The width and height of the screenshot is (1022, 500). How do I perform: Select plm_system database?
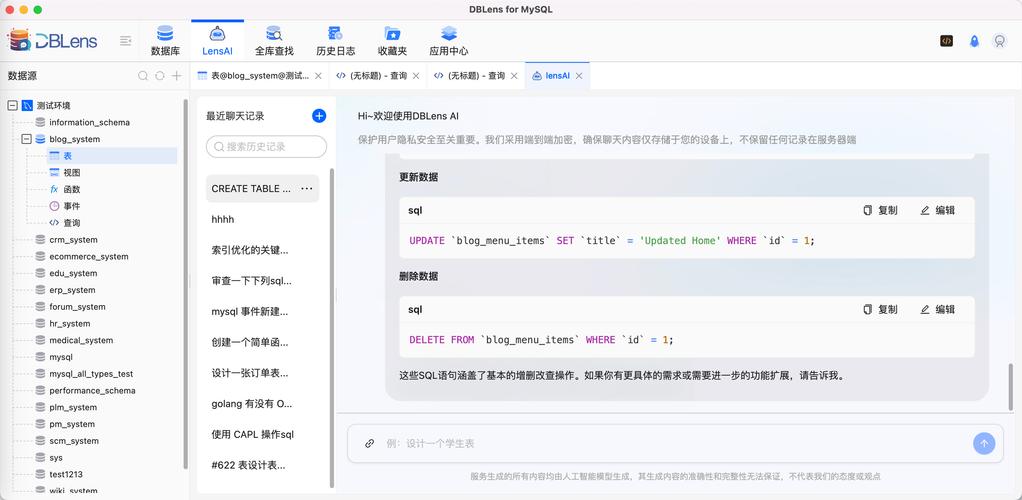pos(73,407)
